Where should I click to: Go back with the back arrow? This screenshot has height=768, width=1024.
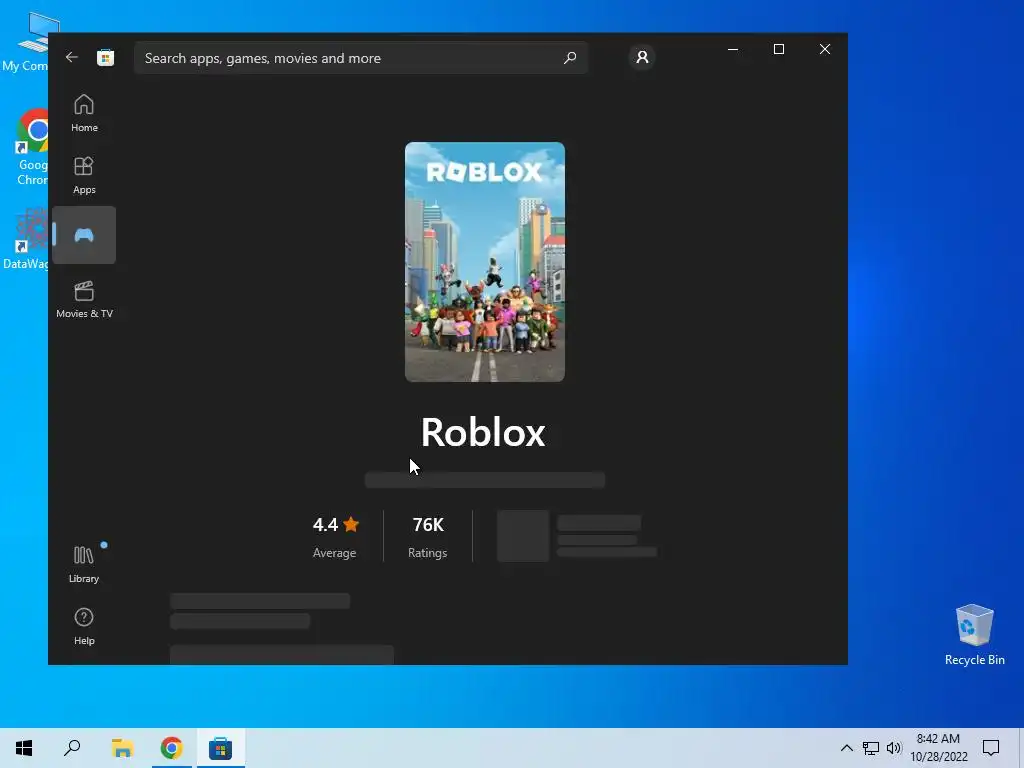pyautogui.click(x=72, y=57)
